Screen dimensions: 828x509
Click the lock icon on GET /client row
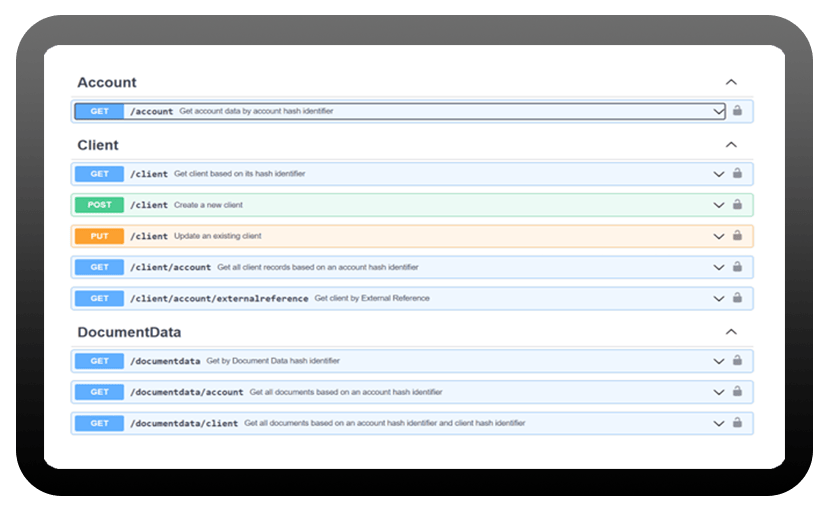click(737, 173)
